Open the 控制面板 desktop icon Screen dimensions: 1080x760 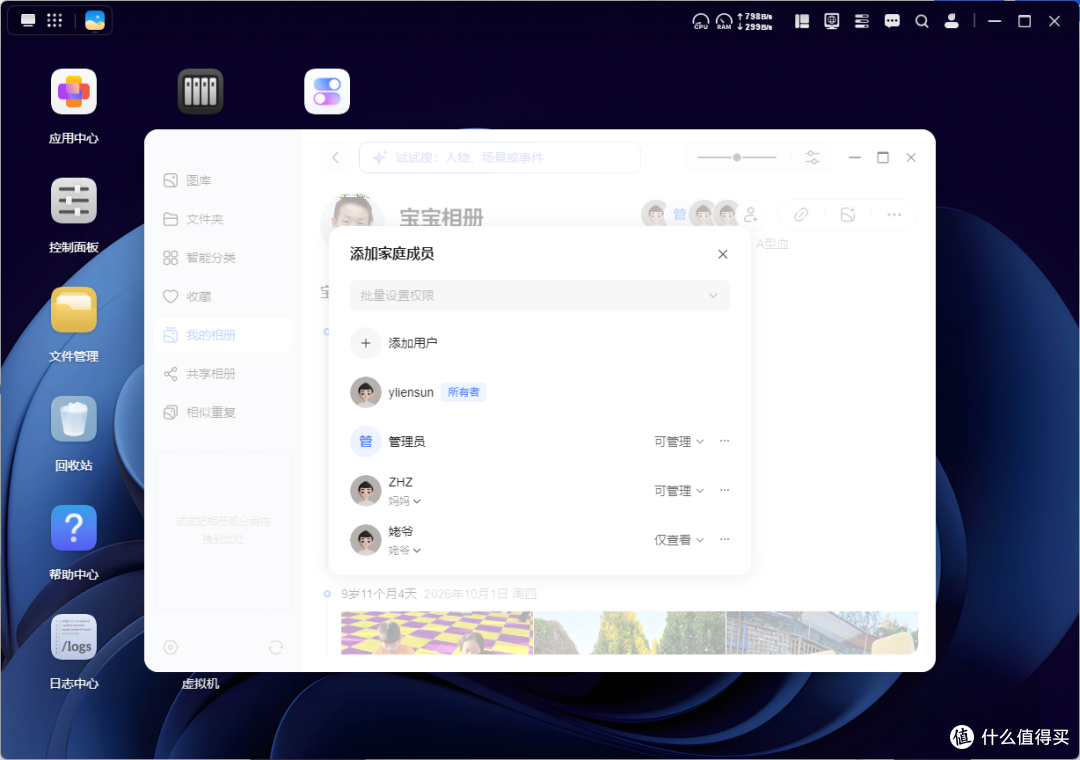74,201
